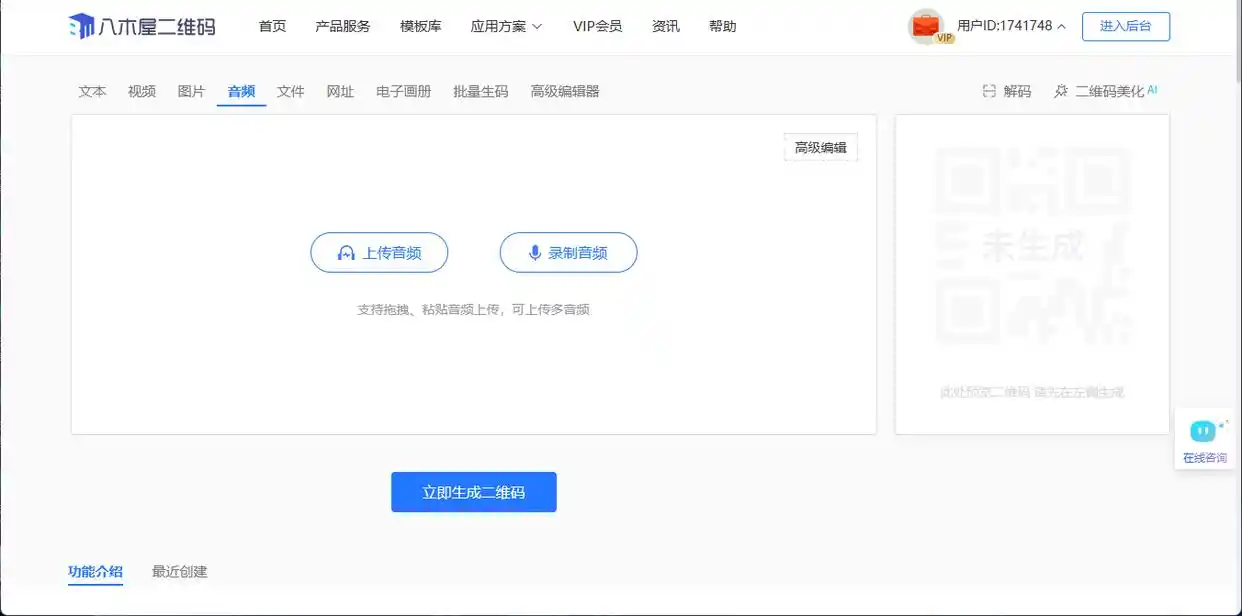This screenshot has width=1242, height=616.
Task: Click the 未生成 QR code preview
Action: pos(1033,247)
